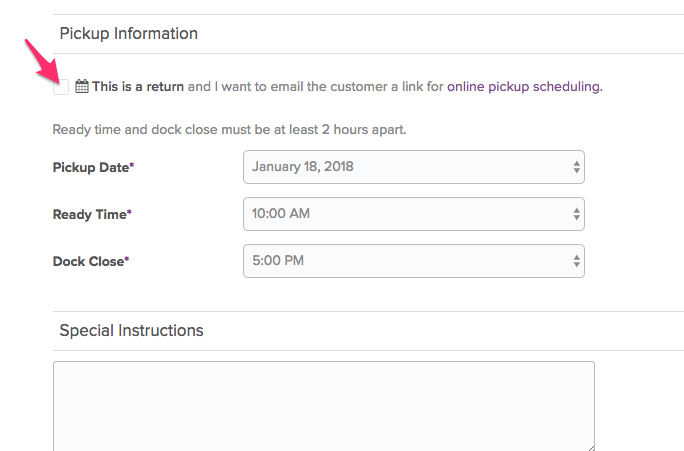Open the Ready Time dropdown showing 10:00 AM
The width and height of the screenshot is (684, 451).
(414, 214)
